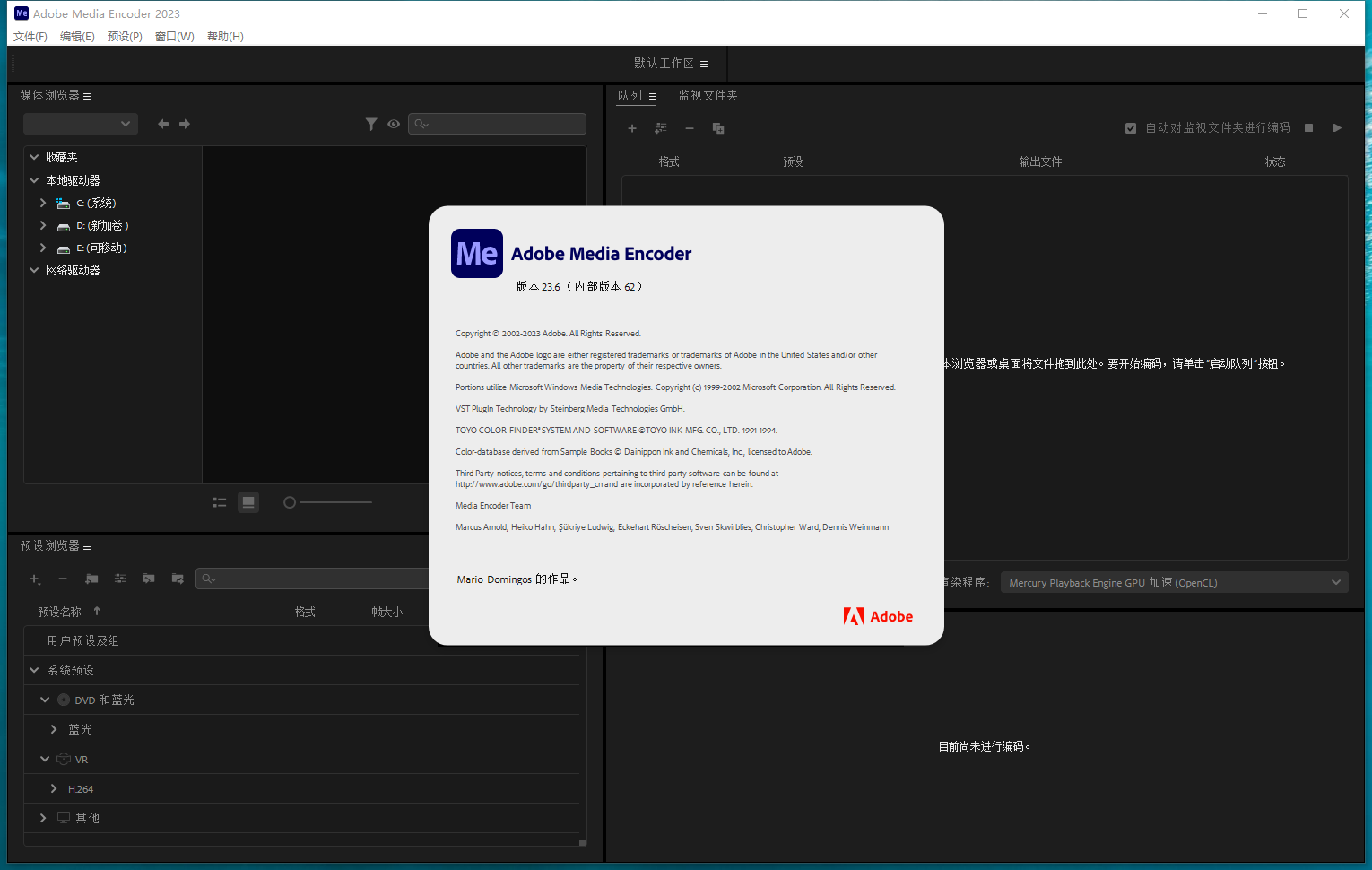The width and height of the screenshot is (1372, 870).
Task: Click 格式 column header in preset browser
Action: pyautogui.click(x=305, y=612)
